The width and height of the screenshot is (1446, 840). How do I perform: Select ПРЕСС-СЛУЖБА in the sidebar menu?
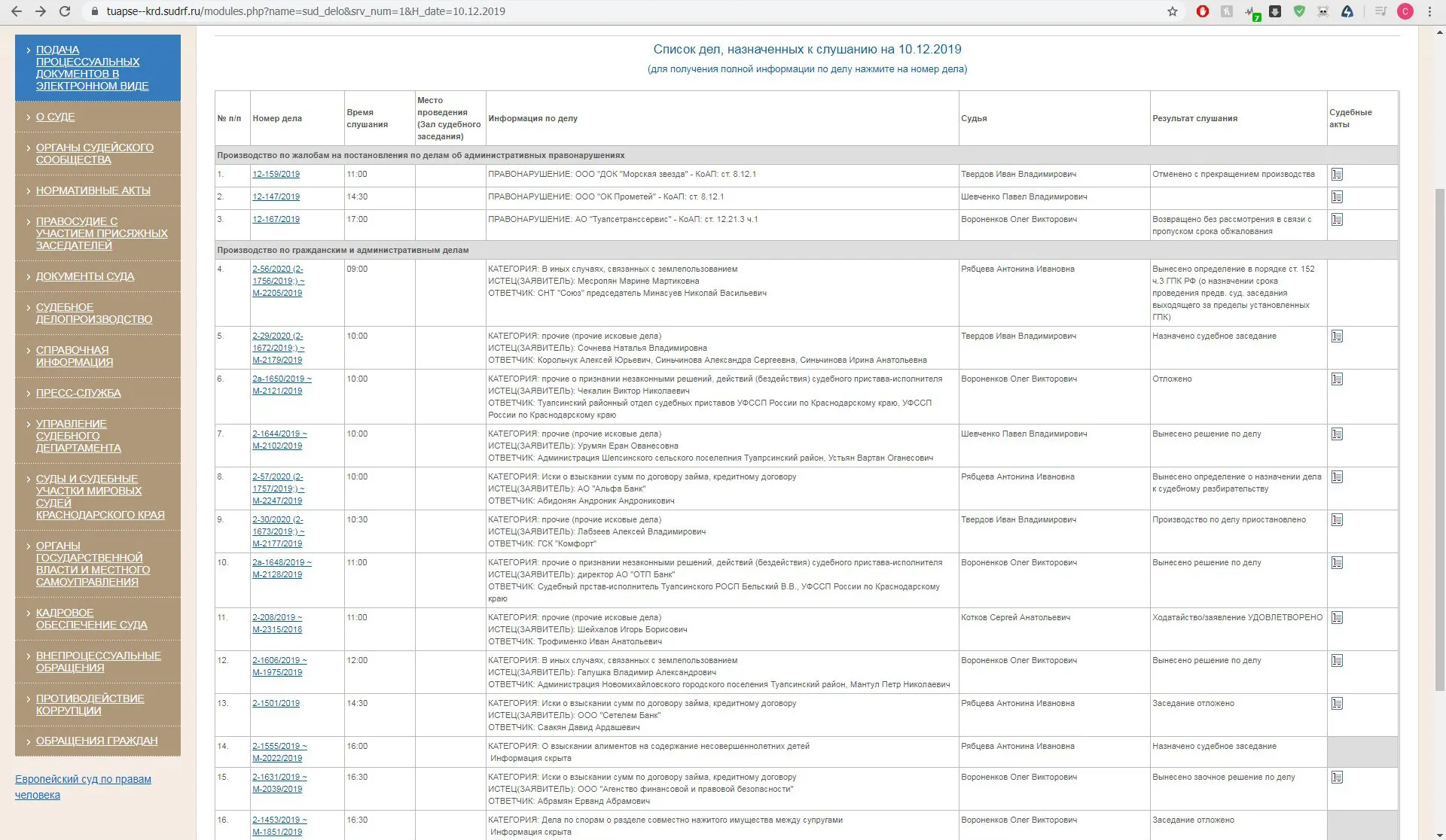pyautogui.click(x=78, y=394)
